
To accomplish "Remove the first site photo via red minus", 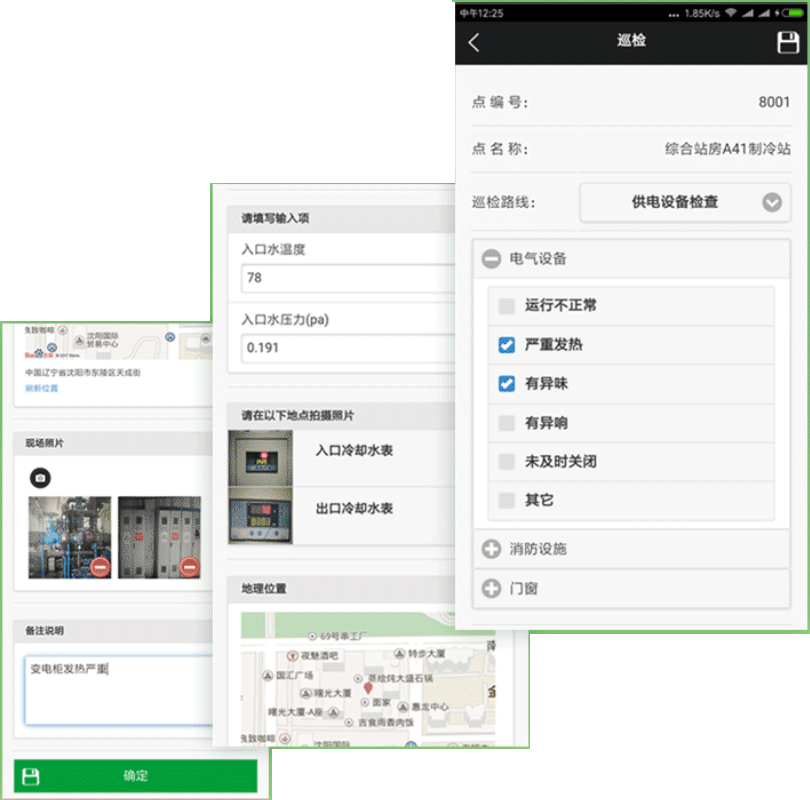I will tap(100, 568).
